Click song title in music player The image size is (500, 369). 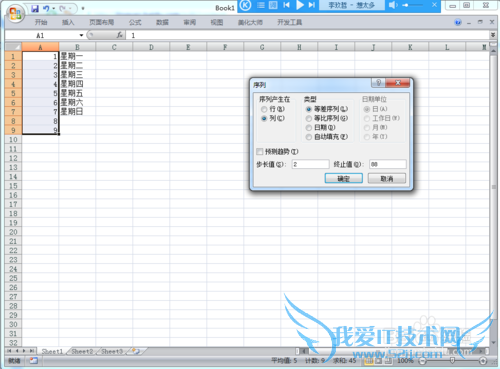(x=352, y=5)
